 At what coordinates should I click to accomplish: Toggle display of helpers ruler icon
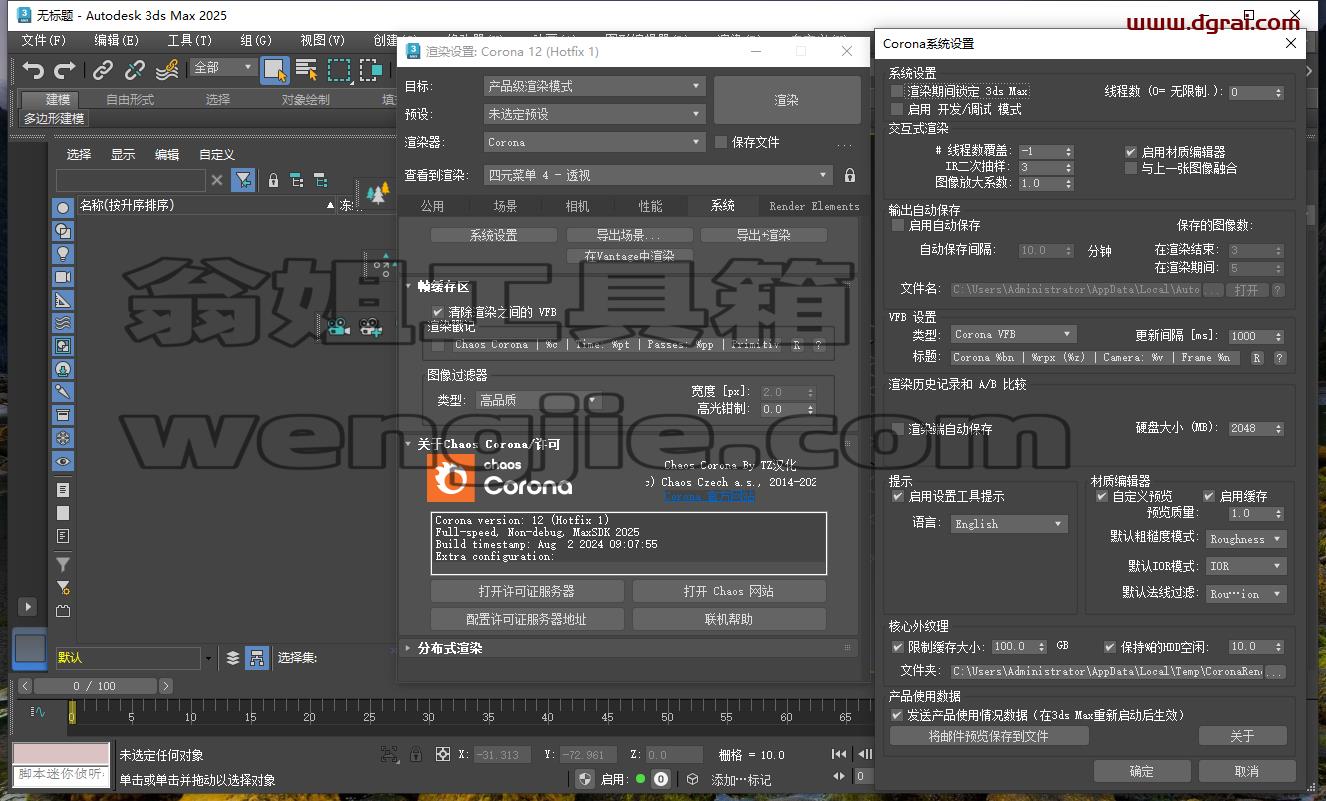pyautogui.click(x=63, y=300)
